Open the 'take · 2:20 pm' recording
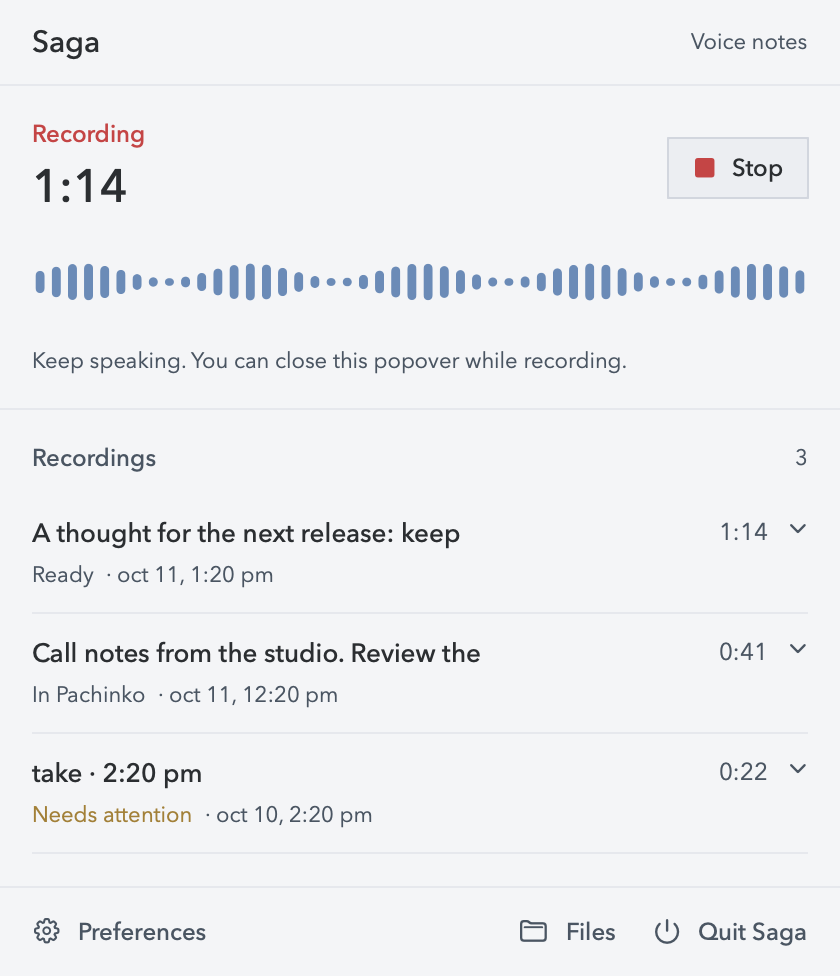This screenshot has width=840, height=976. point(420,793)
